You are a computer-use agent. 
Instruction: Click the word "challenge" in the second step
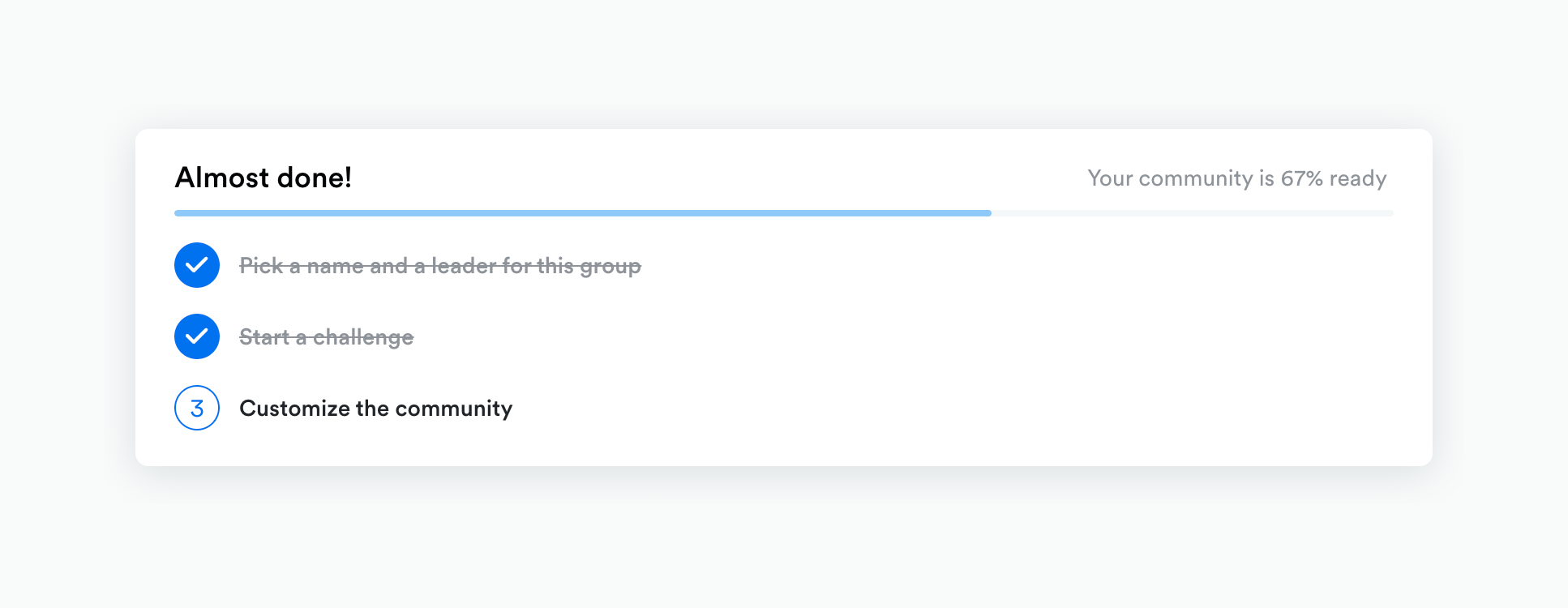(363, 337)
